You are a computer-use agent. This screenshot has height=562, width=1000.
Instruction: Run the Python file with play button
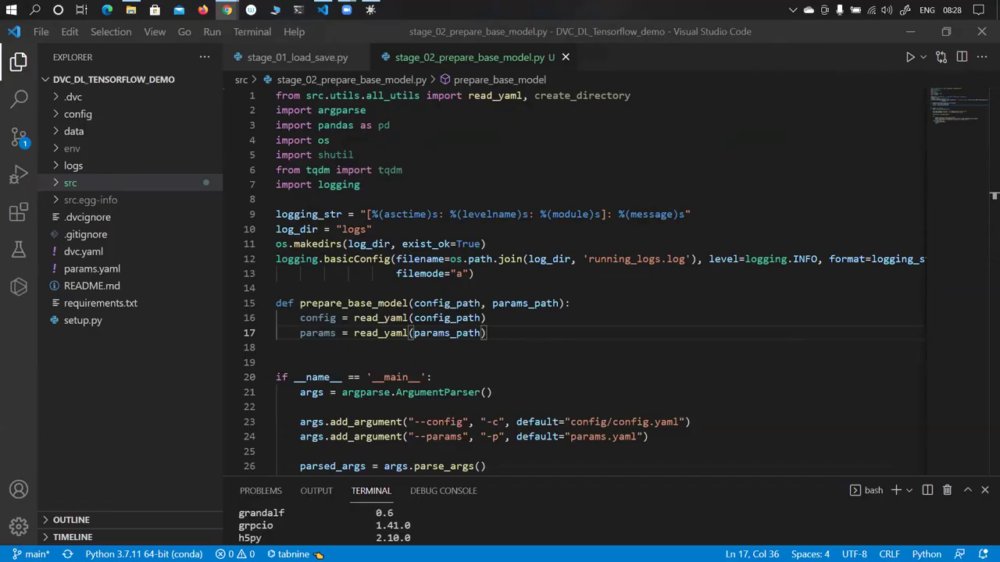[x=910, y=57]
